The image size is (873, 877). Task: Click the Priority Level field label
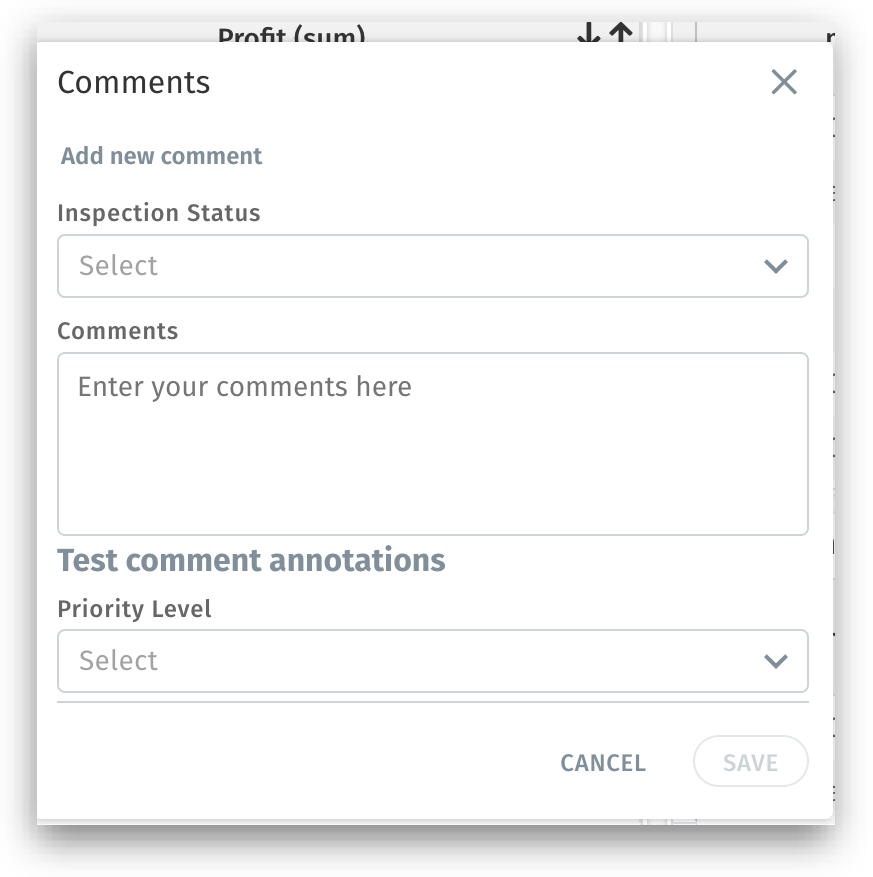tap(134, 609)
